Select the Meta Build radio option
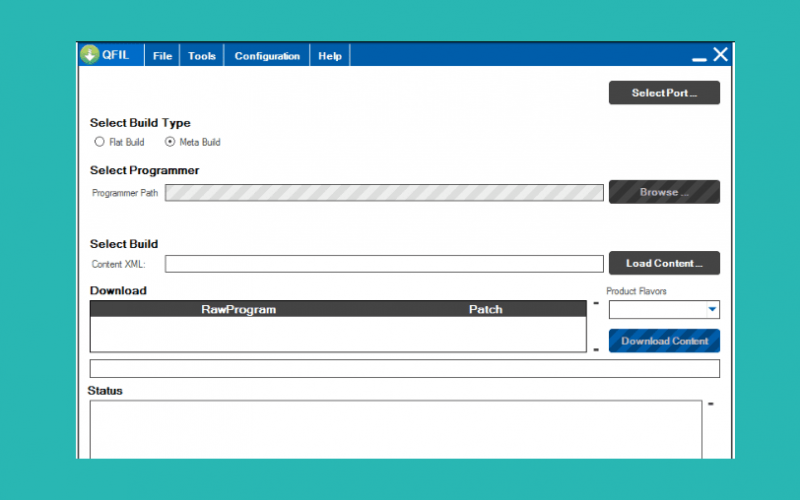 (170, 142)
